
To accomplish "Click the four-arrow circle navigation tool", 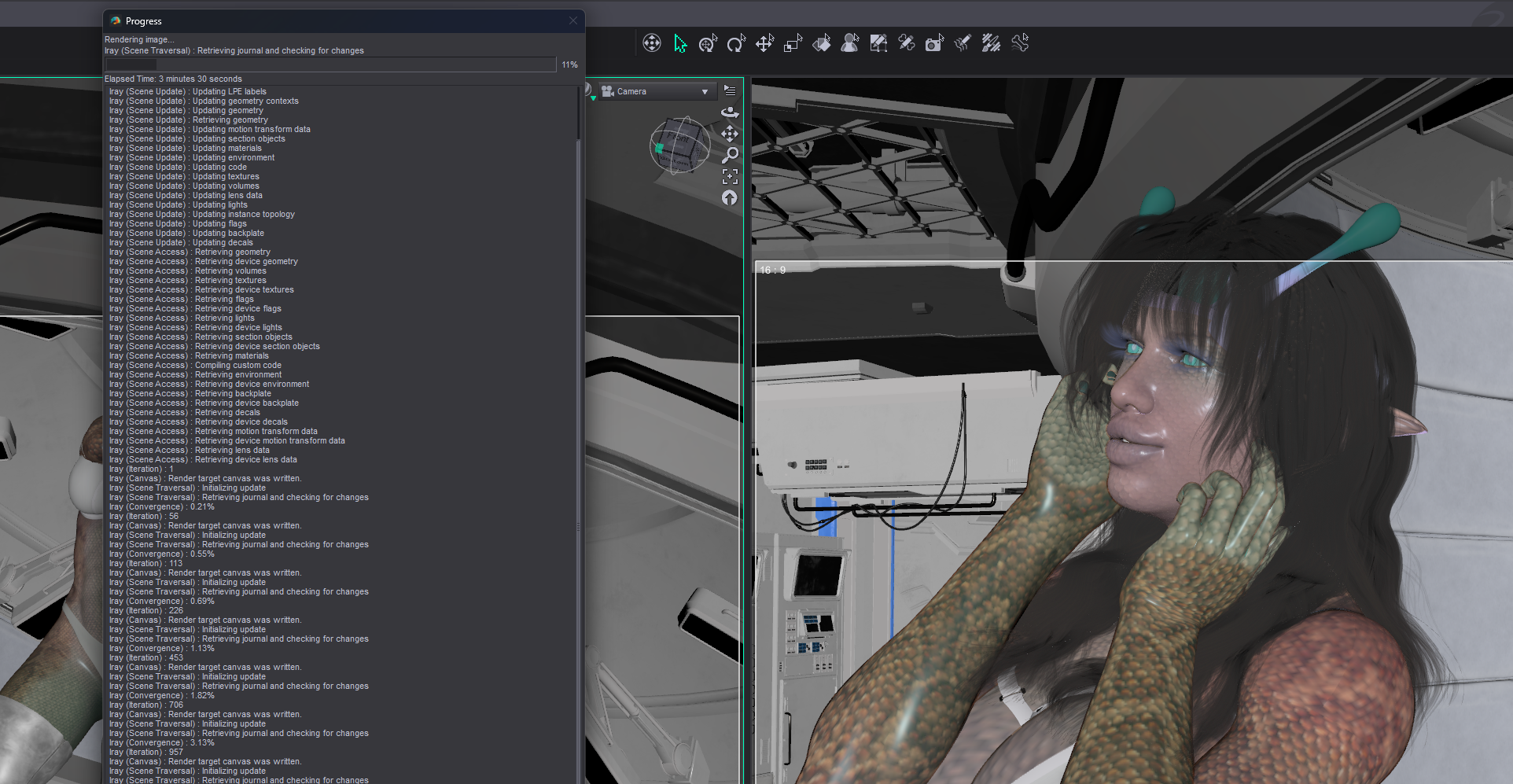I will click(652, 43).
